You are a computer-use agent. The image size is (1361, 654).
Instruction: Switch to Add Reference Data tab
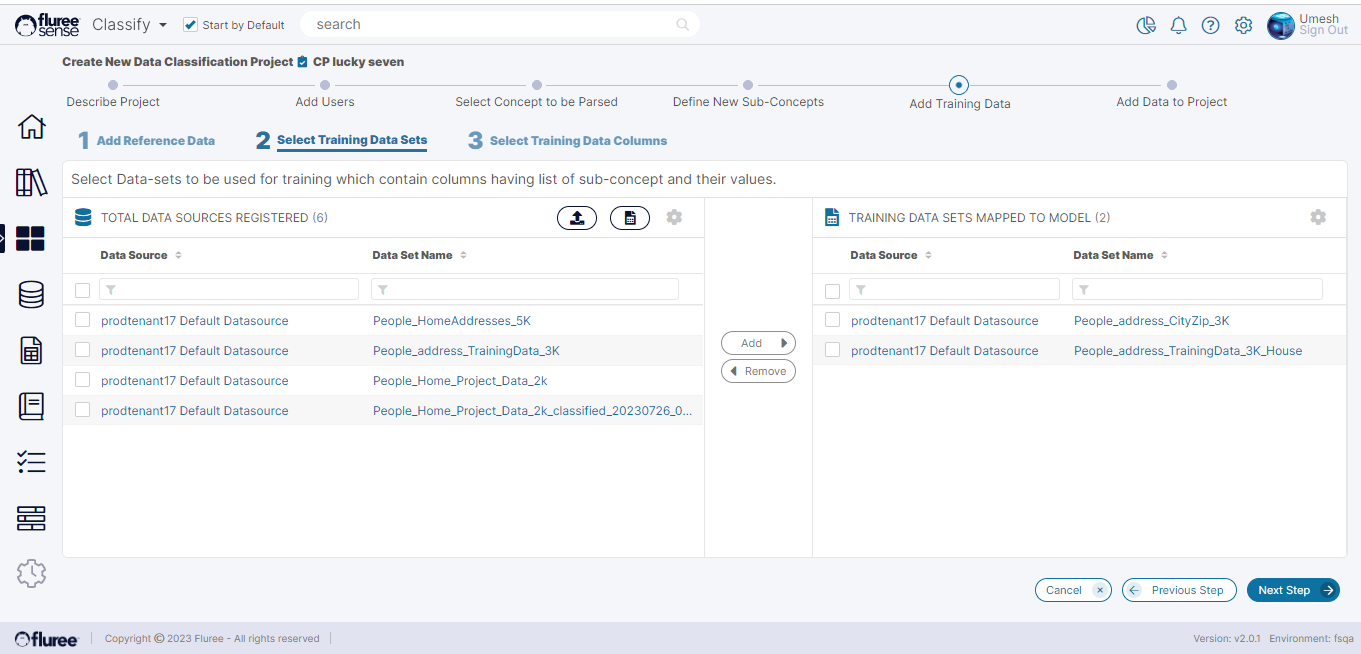(x=155, y=141)
